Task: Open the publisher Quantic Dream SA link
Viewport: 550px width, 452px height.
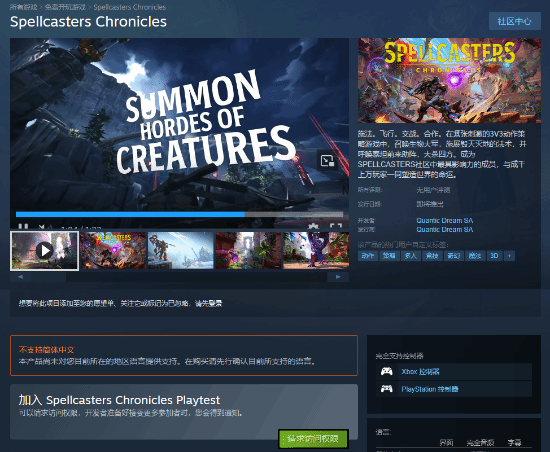Action: pyautogui.click(x=444, y=229)
